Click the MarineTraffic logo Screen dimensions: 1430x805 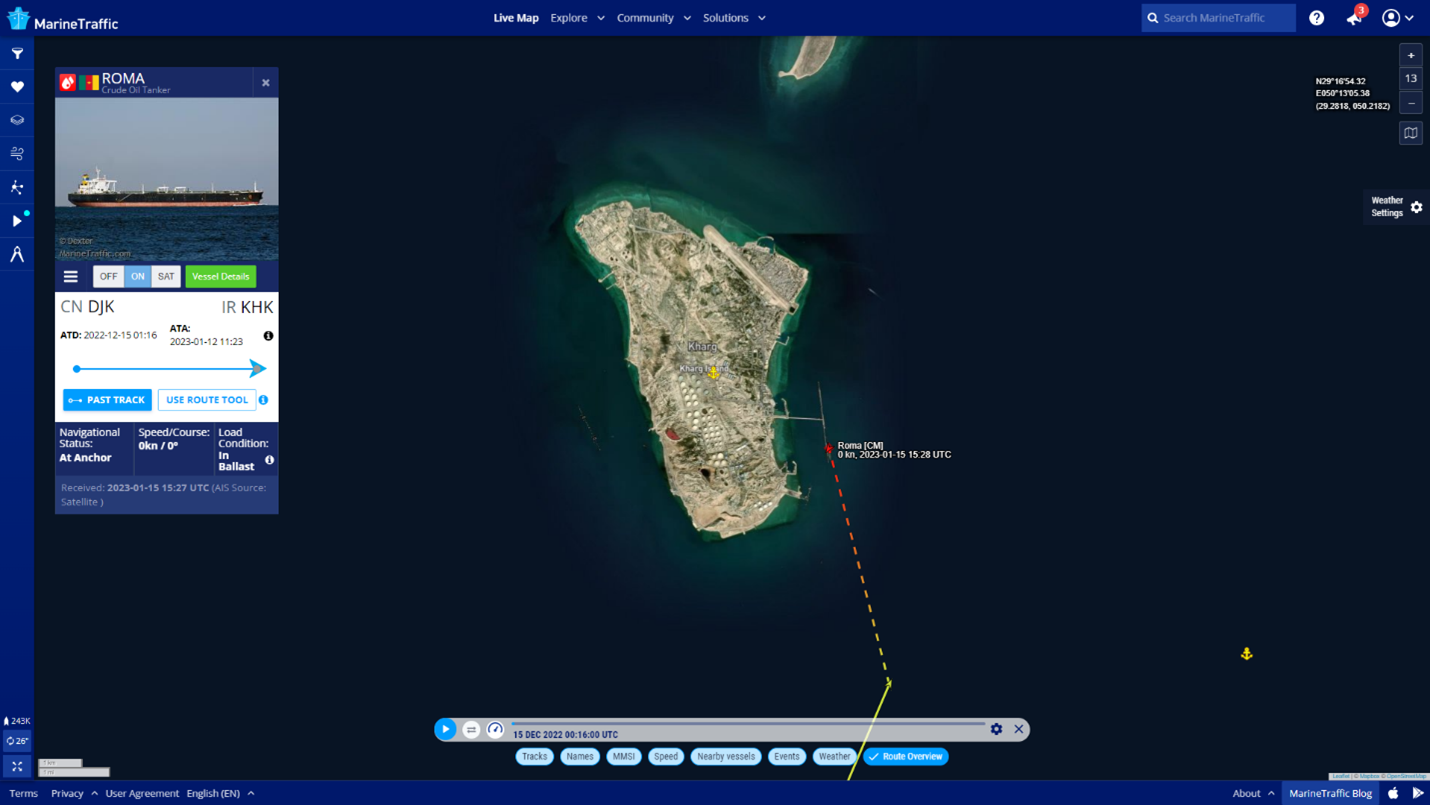[x=63, y=20]
